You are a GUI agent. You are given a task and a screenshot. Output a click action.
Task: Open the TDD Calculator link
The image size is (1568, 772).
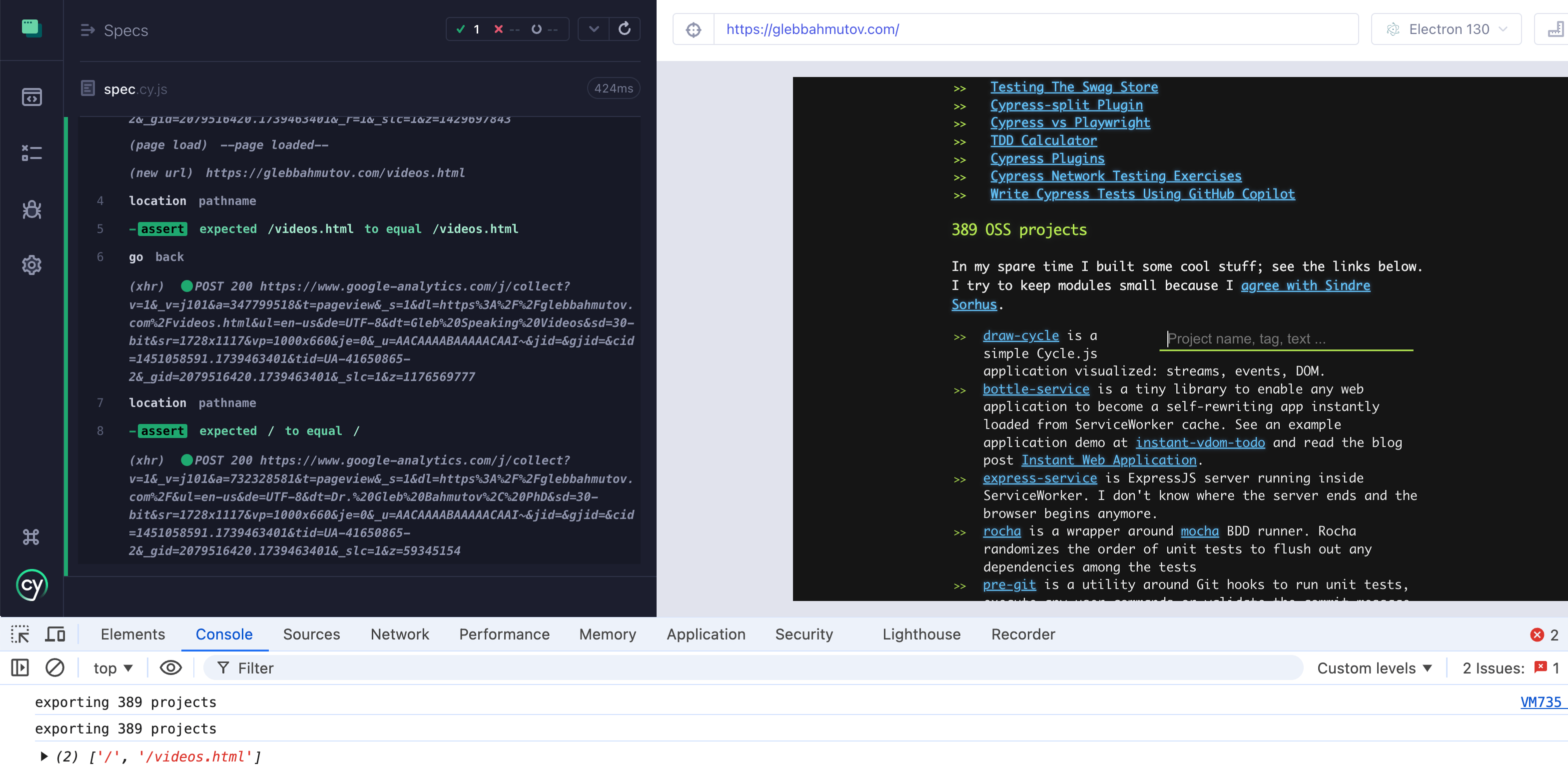[x=1043, y=141]
